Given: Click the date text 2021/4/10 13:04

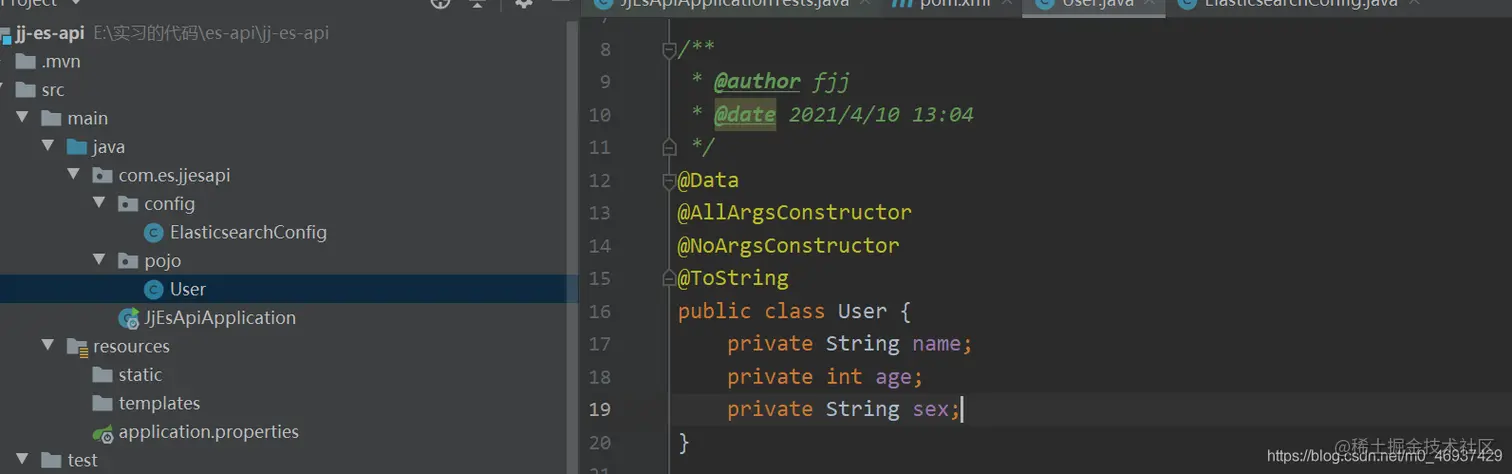Looking at the screenshot, I should coord(881,115).
